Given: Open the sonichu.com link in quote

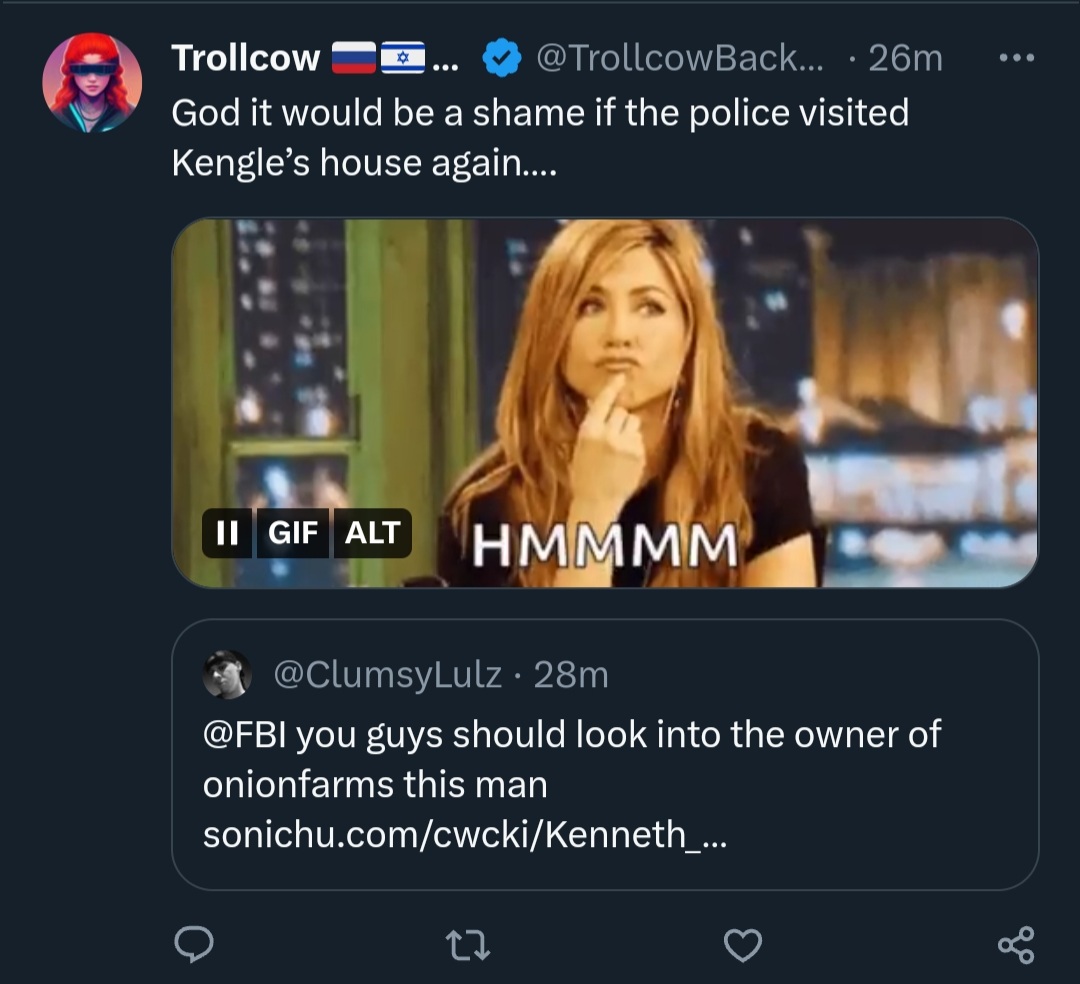Looking at the screenshot, I should (464, 835).
